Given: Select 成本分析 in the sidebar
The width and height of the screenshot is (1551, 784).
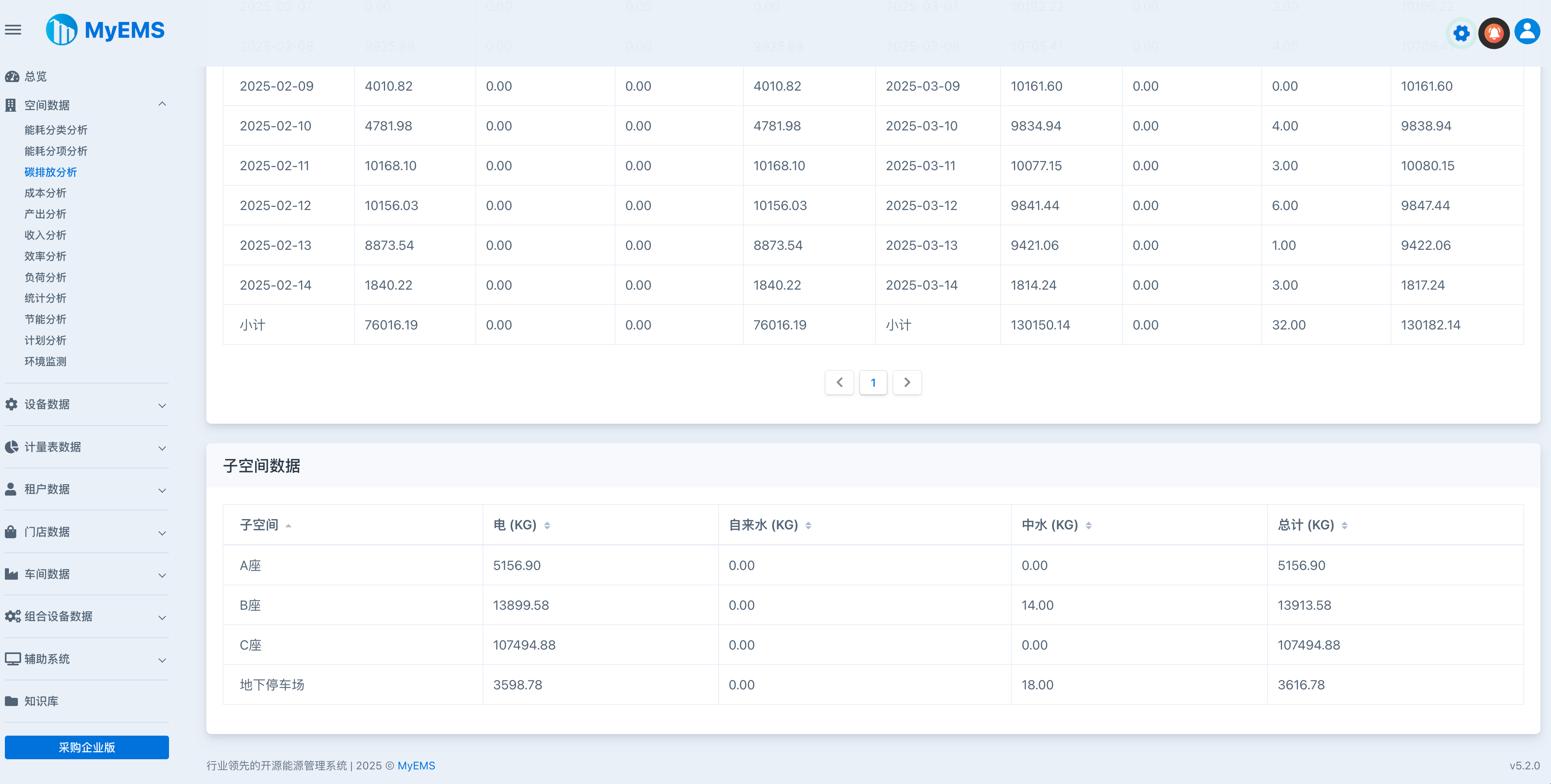Looking at the screenshot, I should pos(45,193).
